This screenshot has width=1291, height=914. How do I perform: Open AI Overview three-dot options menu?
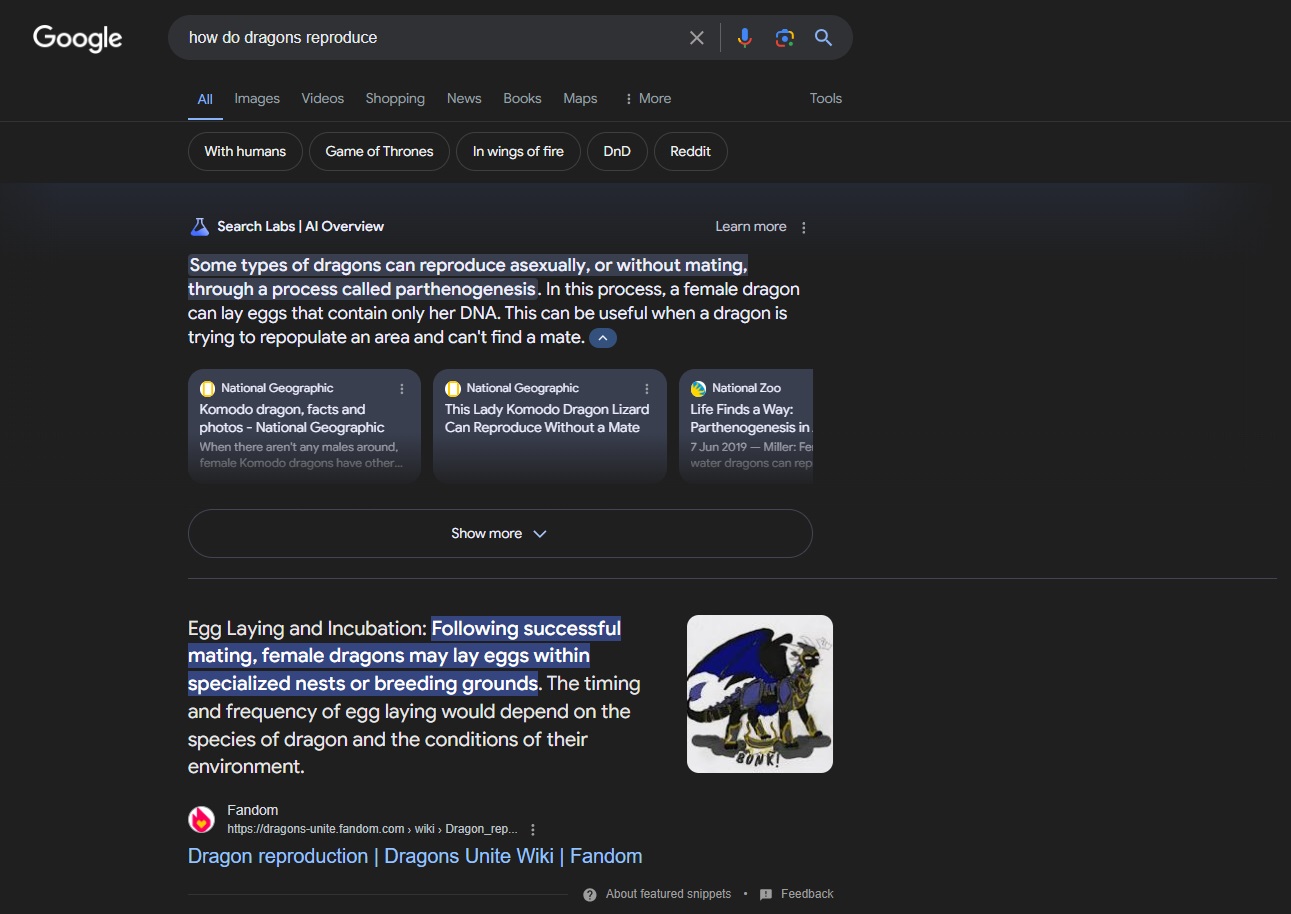(x=804, y=227)
